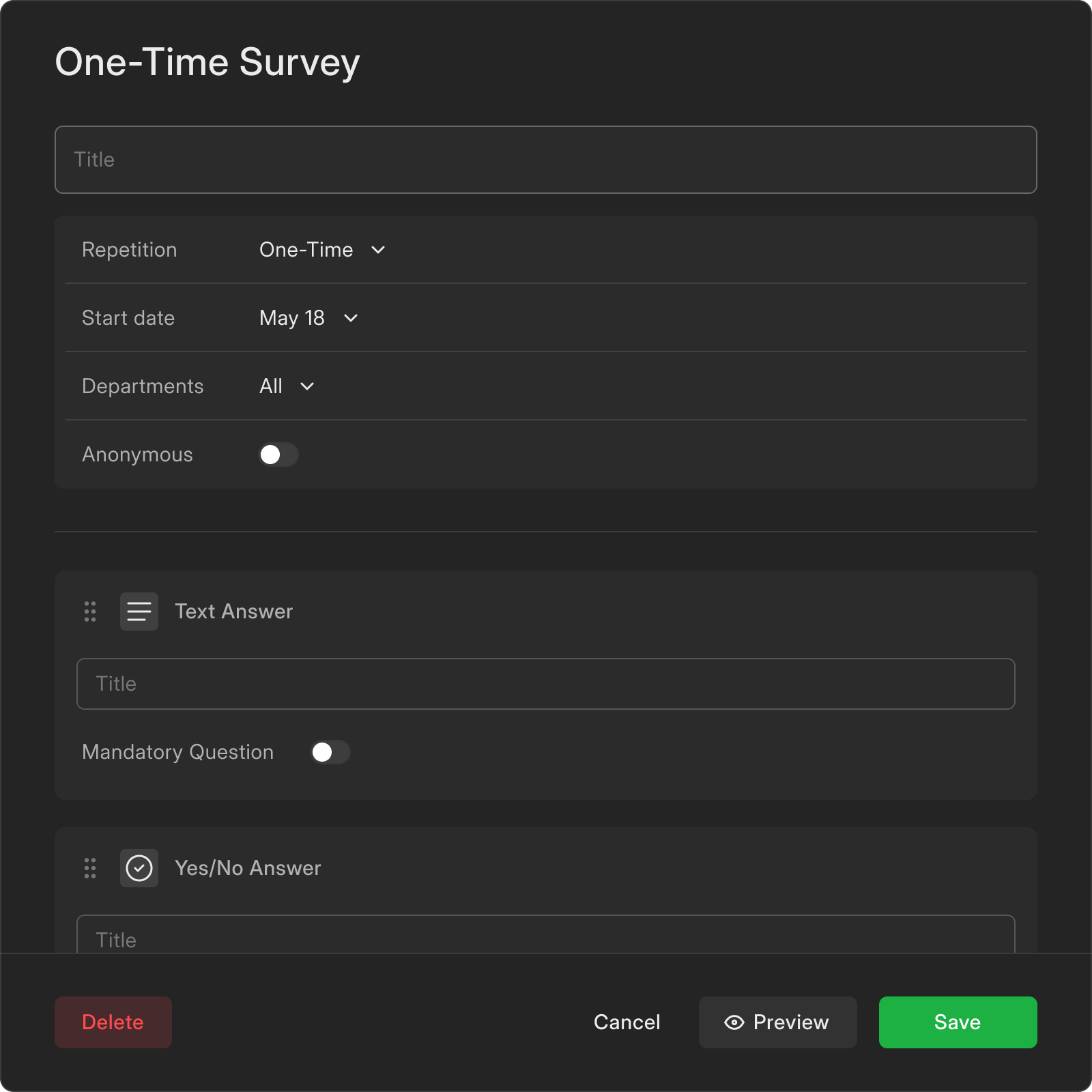Expand the Start date May 18 dropdown
The height and width of the screenshot is (1092, 1092).
tap(308, 318)
